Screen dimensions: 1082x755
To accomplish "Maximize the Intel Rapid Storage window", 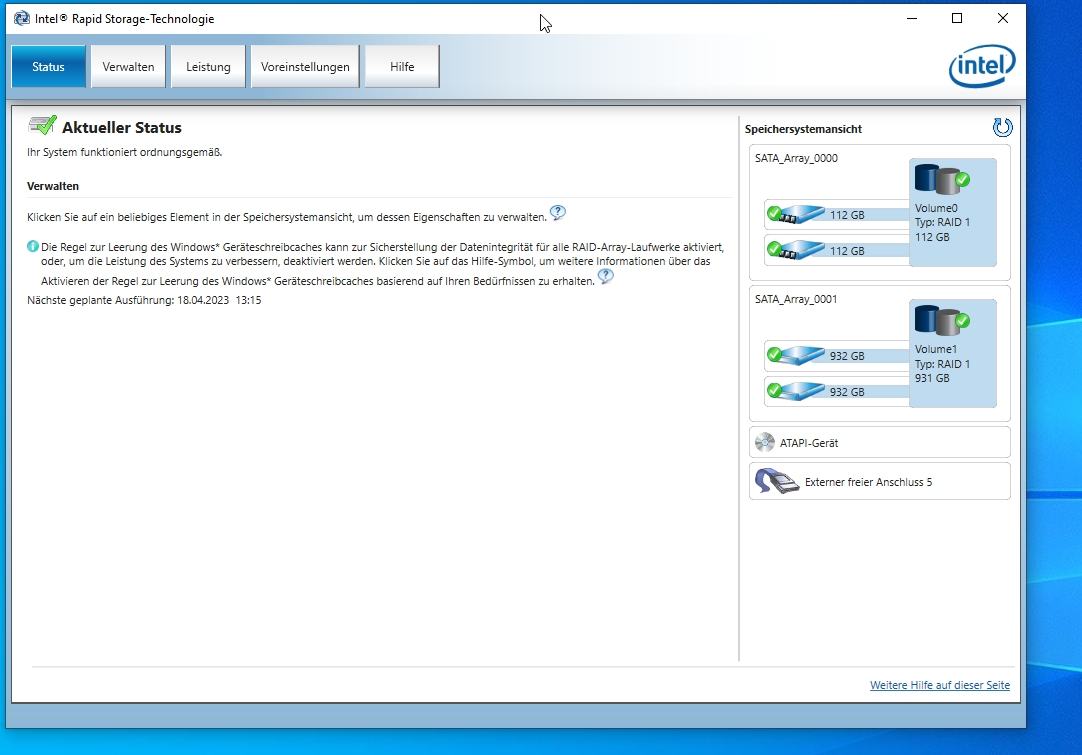I will pyautogui.click(x=956, y=19).
